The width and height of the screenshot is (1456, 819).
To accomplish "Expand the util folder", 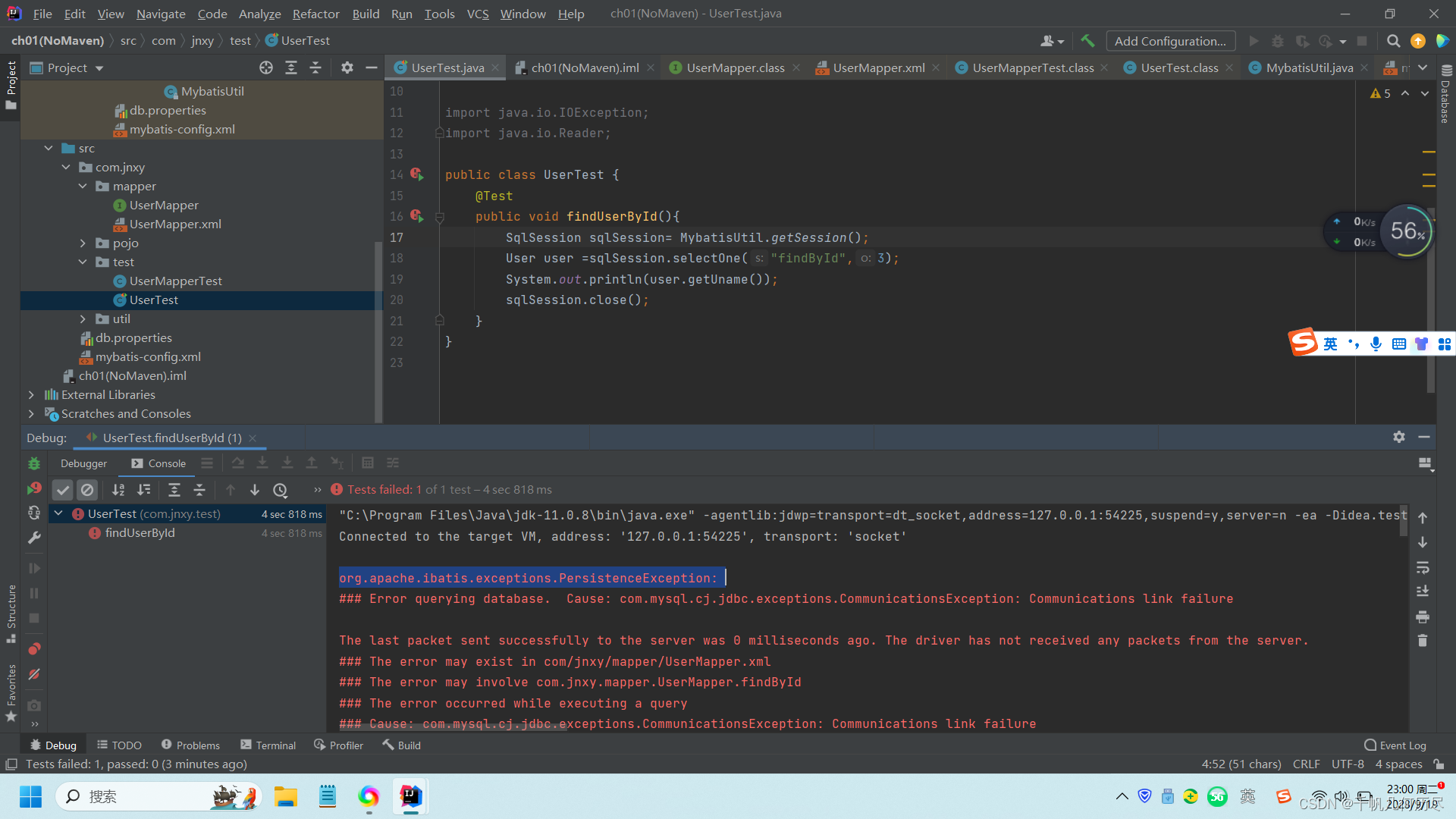I will (x=83, y=318).
